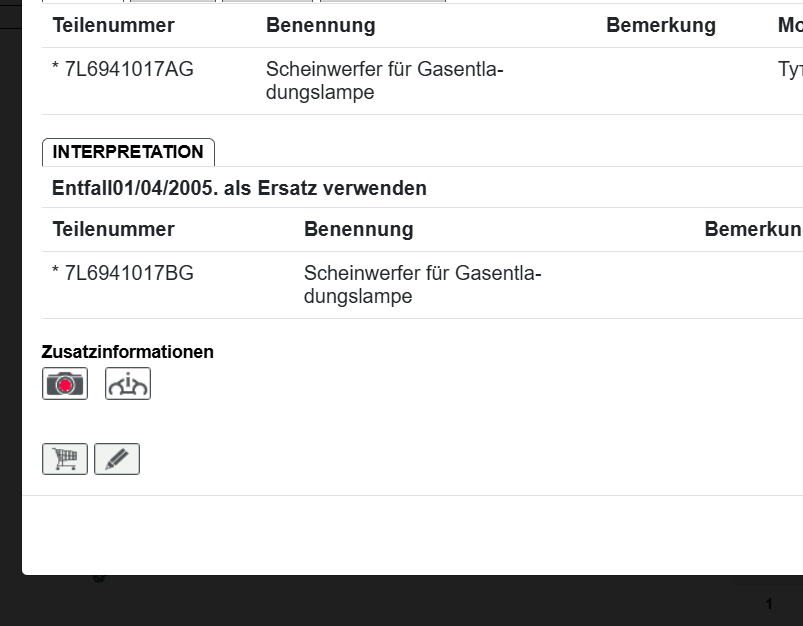Image resolution: width=803 pixels, height=626 pixels.
Task: Click the top table's Teilenummer header
Action: point(113,26)
